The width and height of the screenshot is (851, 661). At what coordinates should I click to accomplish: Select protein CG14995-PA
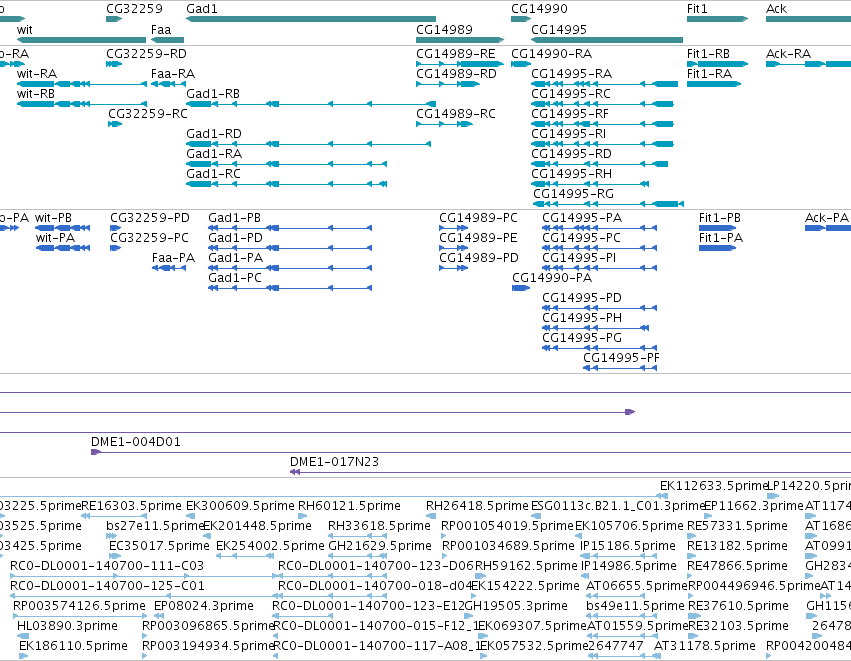(600, 228)
